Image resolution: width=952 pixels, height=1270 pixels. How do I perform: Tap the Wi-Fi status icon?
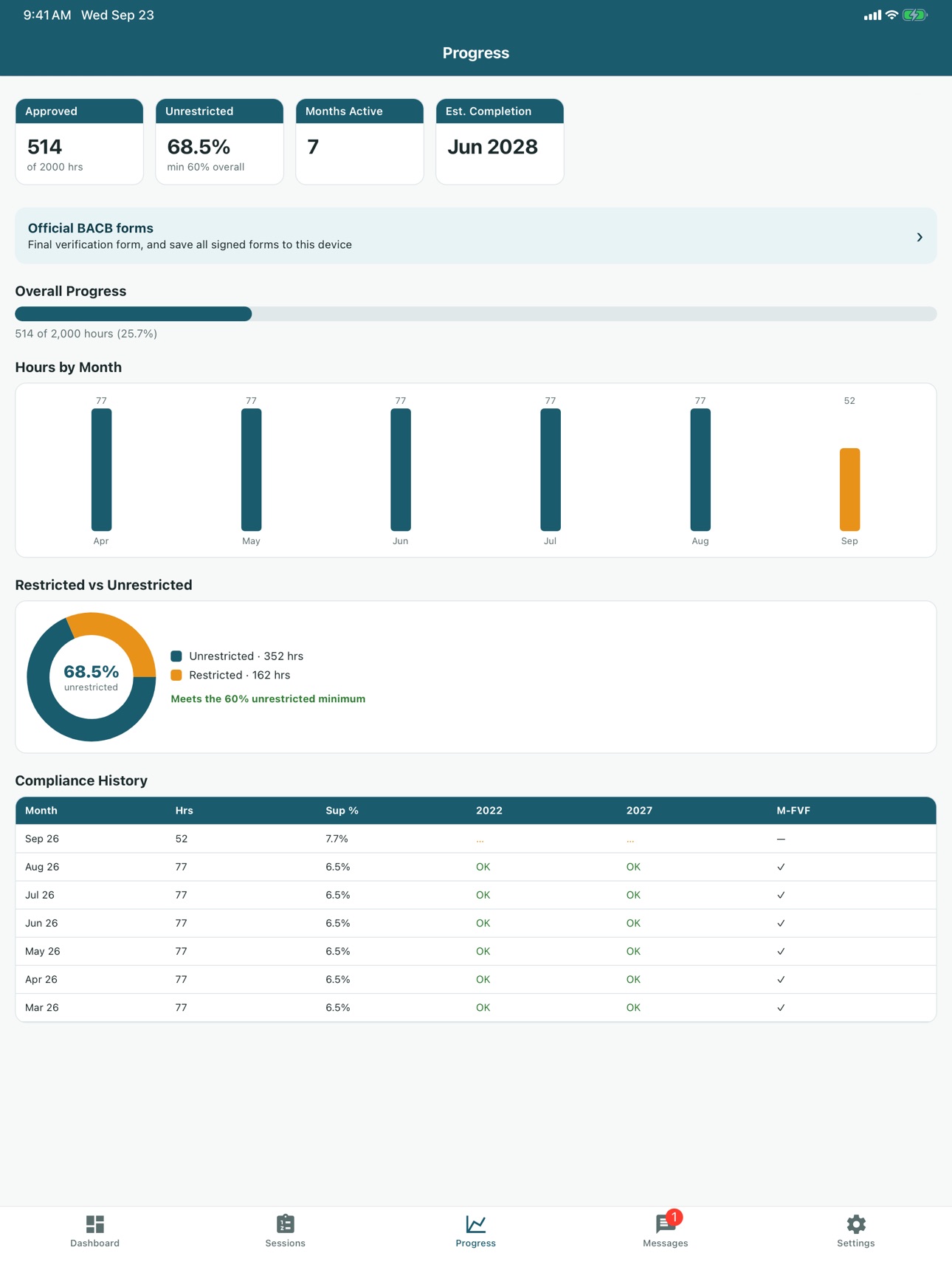[891, 15]
